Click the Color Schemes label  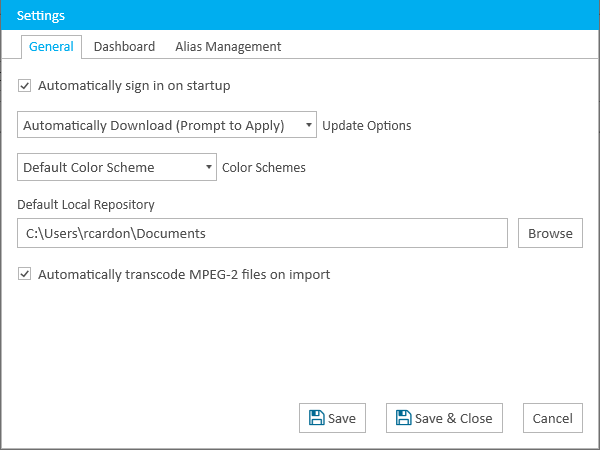click(264, 167)
